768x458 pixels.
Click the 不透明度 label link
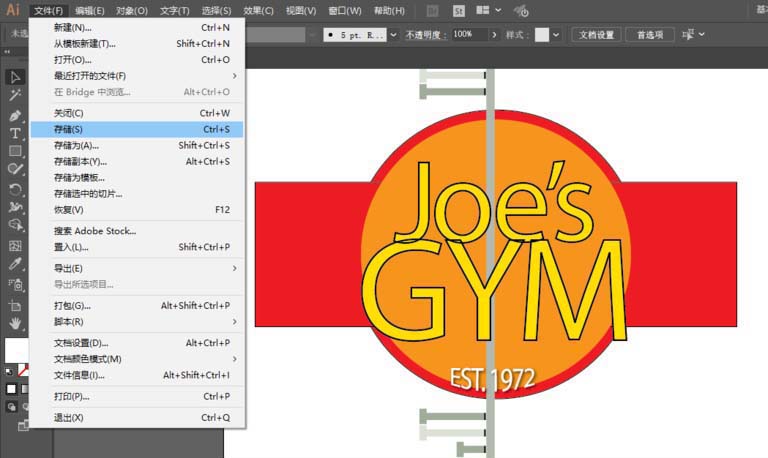(426, 35)
